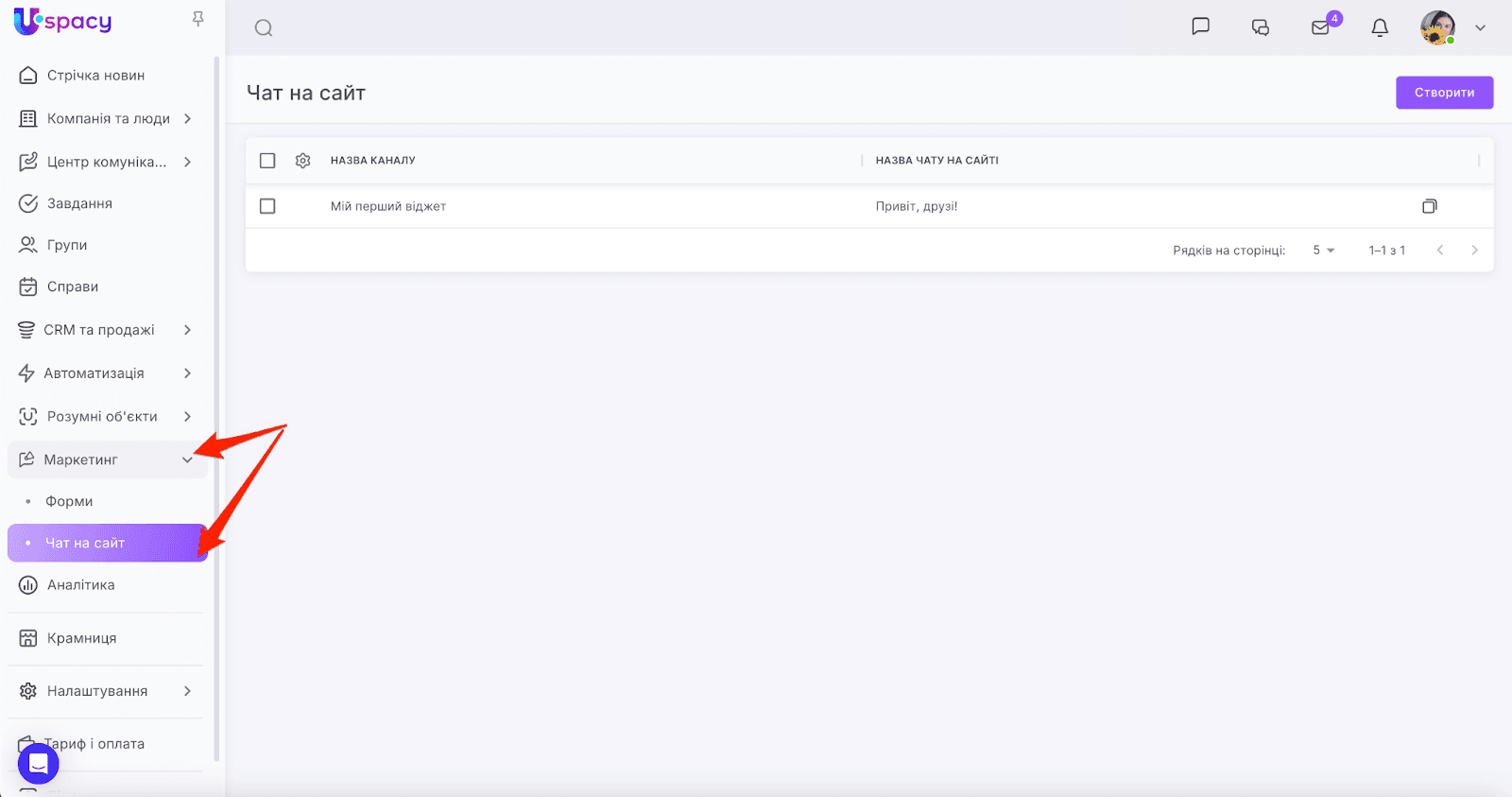1512x797 pixels.
Task: Click the Стрічка новин home icon
Action: coord(28,76)
